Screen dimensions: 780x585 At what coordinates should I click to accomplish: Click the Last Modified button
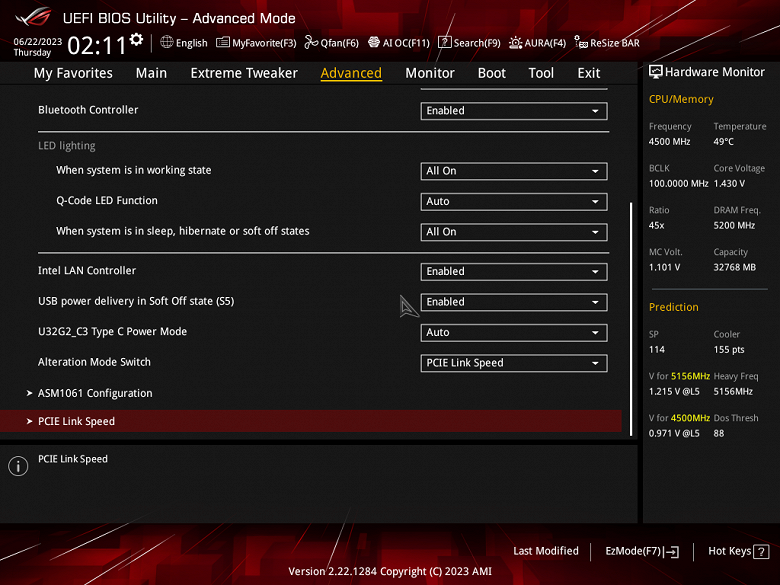pos(546,551)
